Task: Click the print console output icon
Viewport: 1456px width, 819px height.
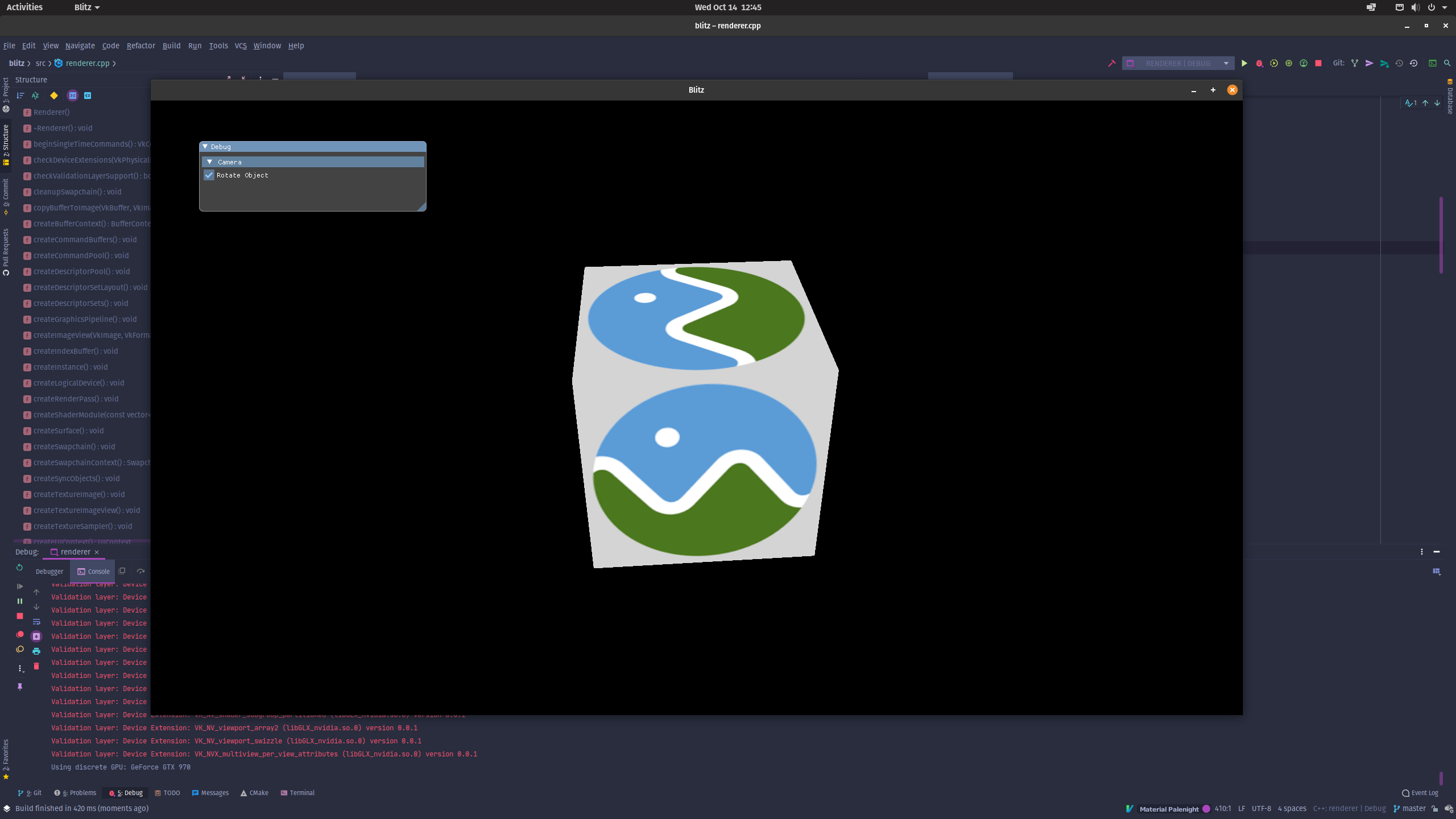Action: click(36, 651)
